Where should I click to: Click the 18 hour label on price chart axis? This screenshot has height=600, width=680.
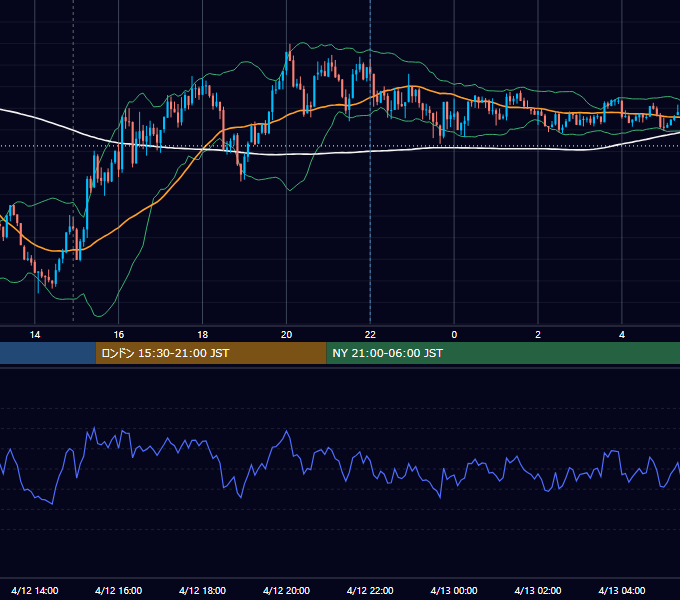pos(203,335)
